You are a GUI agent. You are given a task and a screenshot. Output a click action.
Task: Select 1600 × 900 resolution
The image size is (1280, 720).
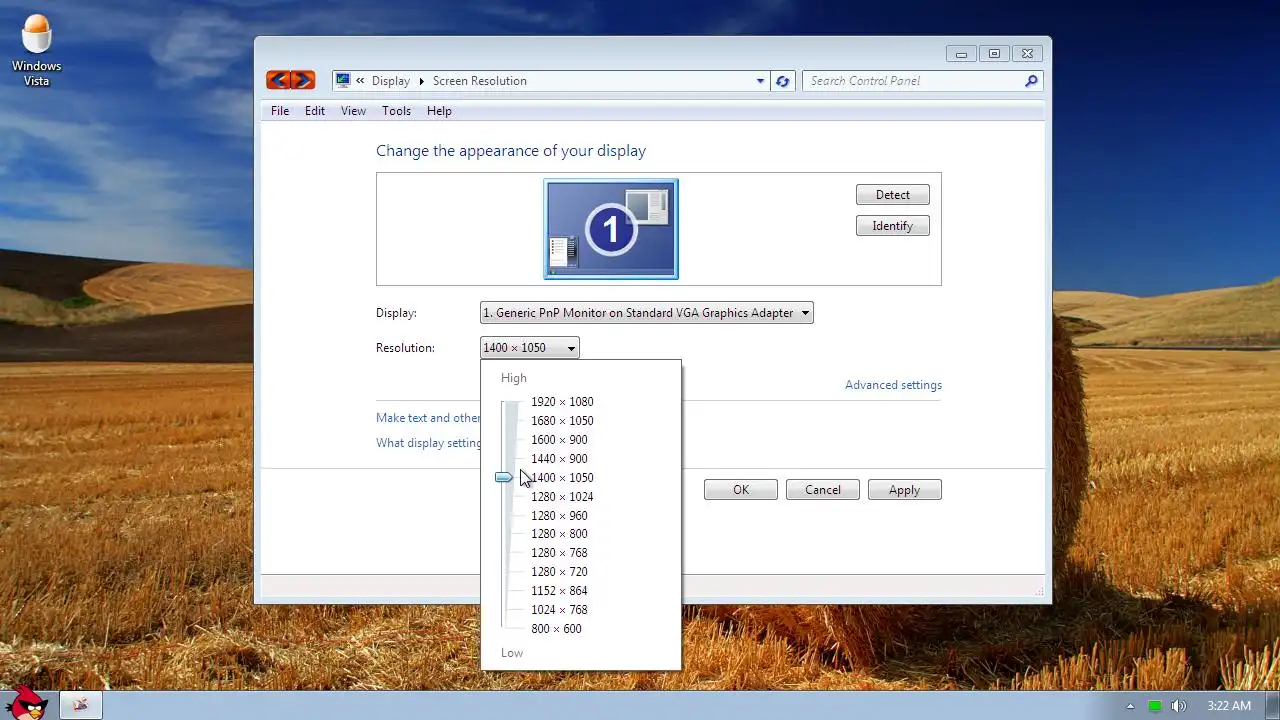coord(559,440)
